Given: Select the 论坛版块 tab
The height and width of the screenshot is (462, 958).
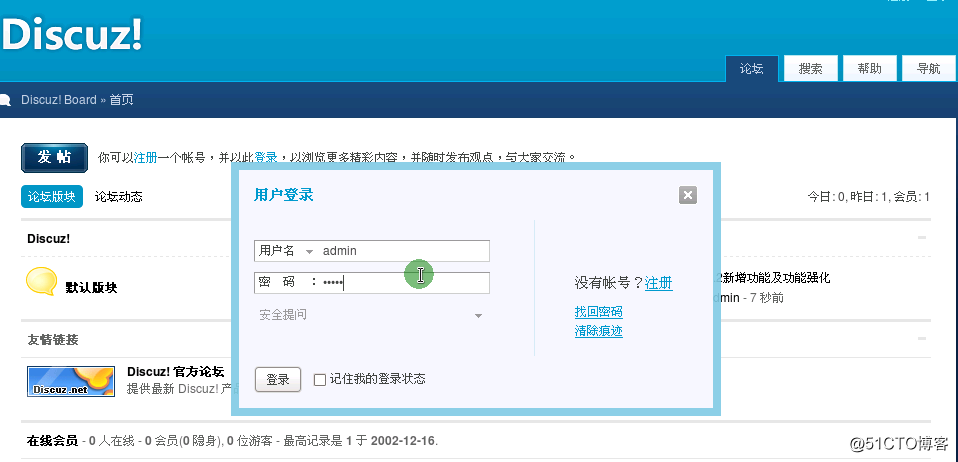Looking at the screenshot, I should click(52, 196).
